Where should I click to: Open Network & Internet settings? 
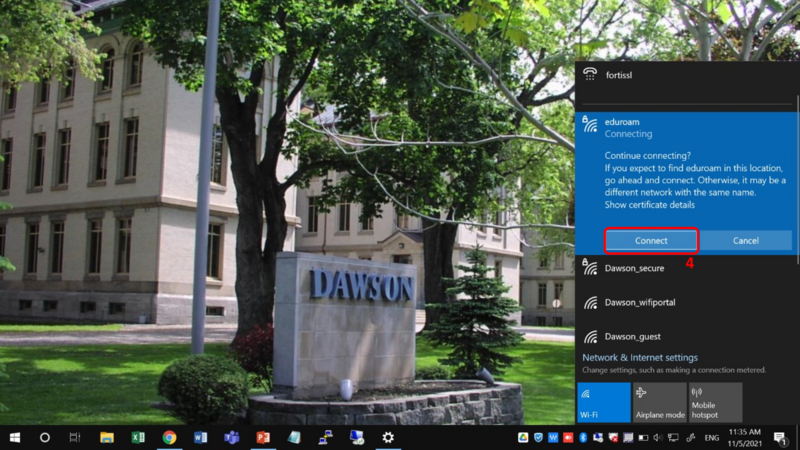point(640,358)
